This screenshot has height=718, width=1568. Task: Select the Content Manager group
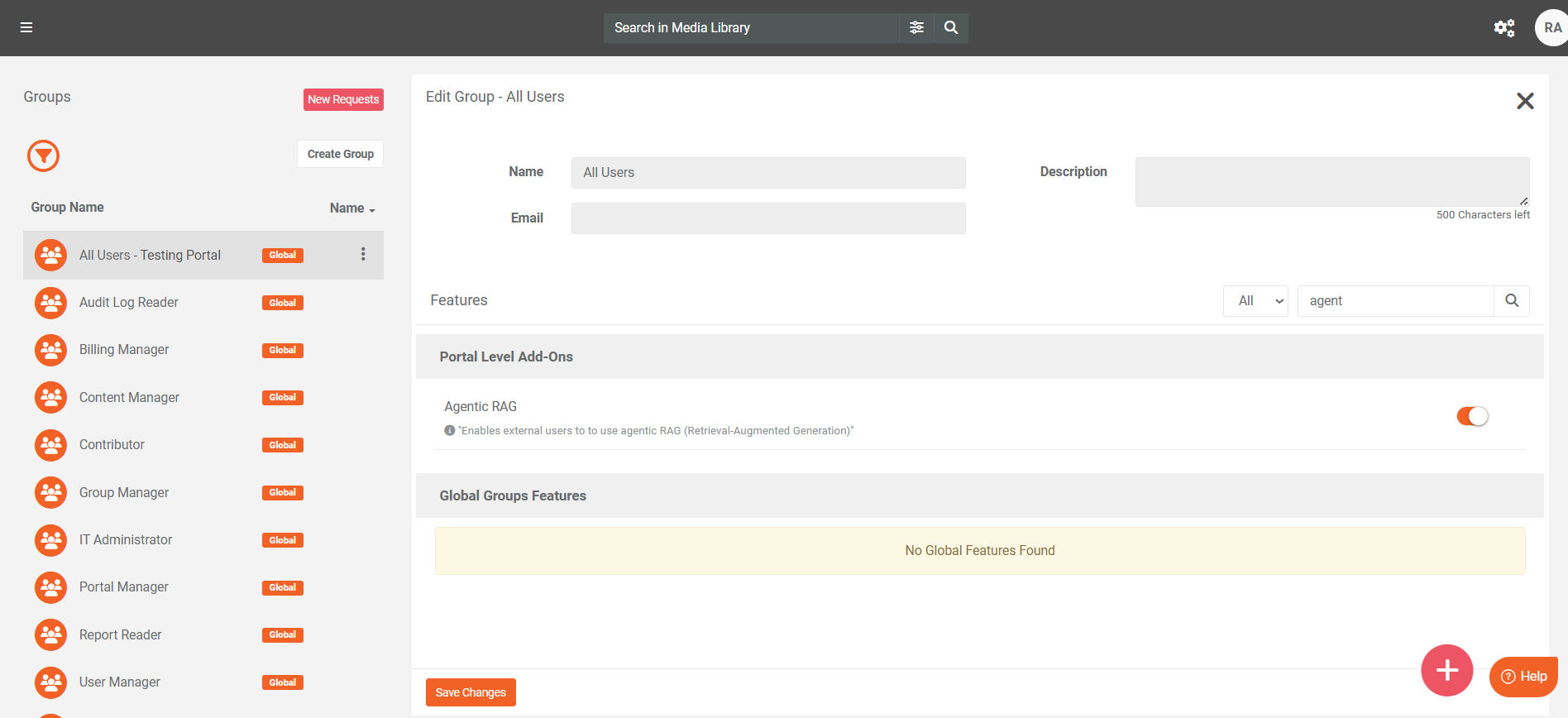(129, 398)
